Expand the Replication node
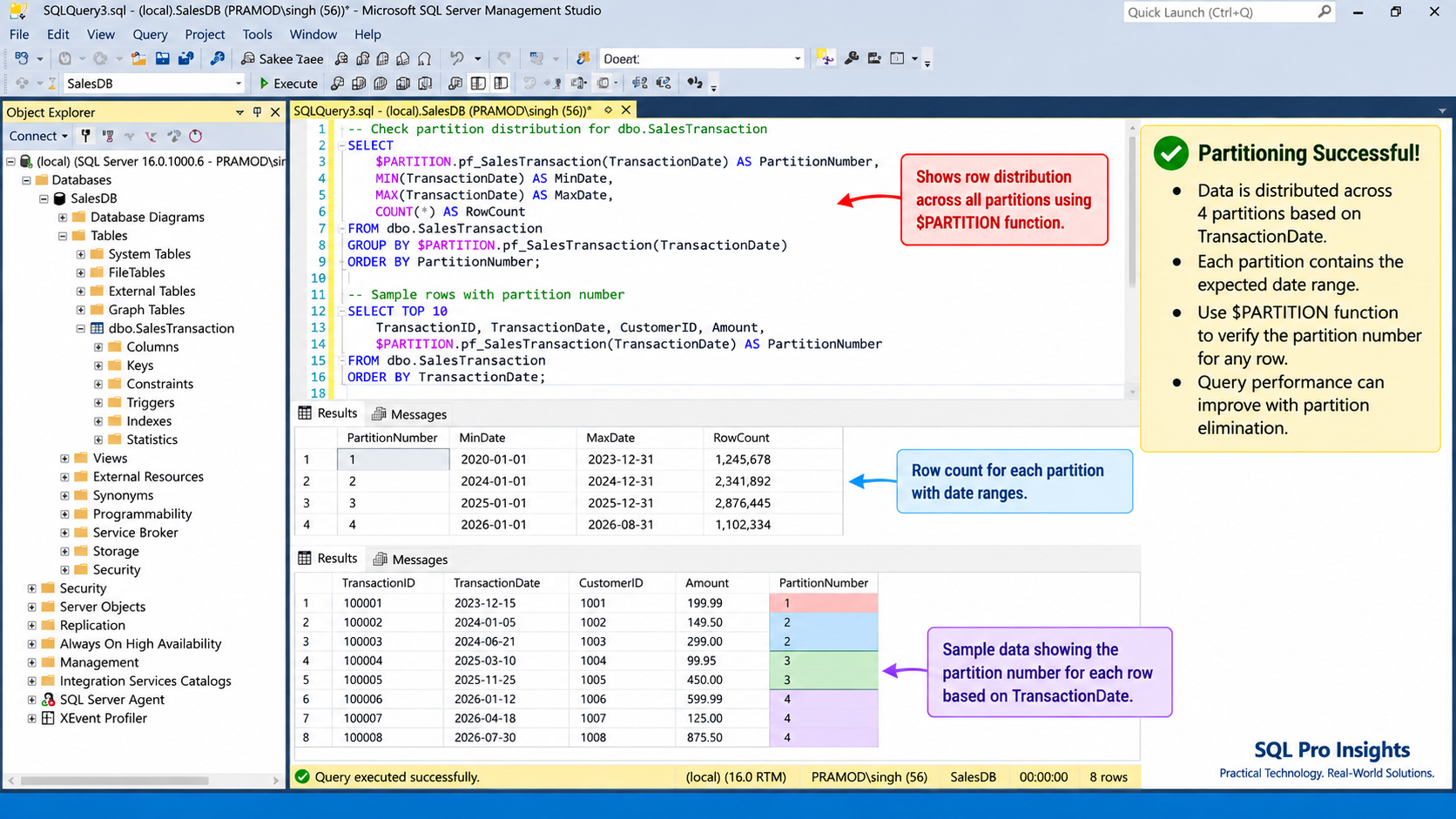This screenshot has height=819, width=1456. click(32, 626)
